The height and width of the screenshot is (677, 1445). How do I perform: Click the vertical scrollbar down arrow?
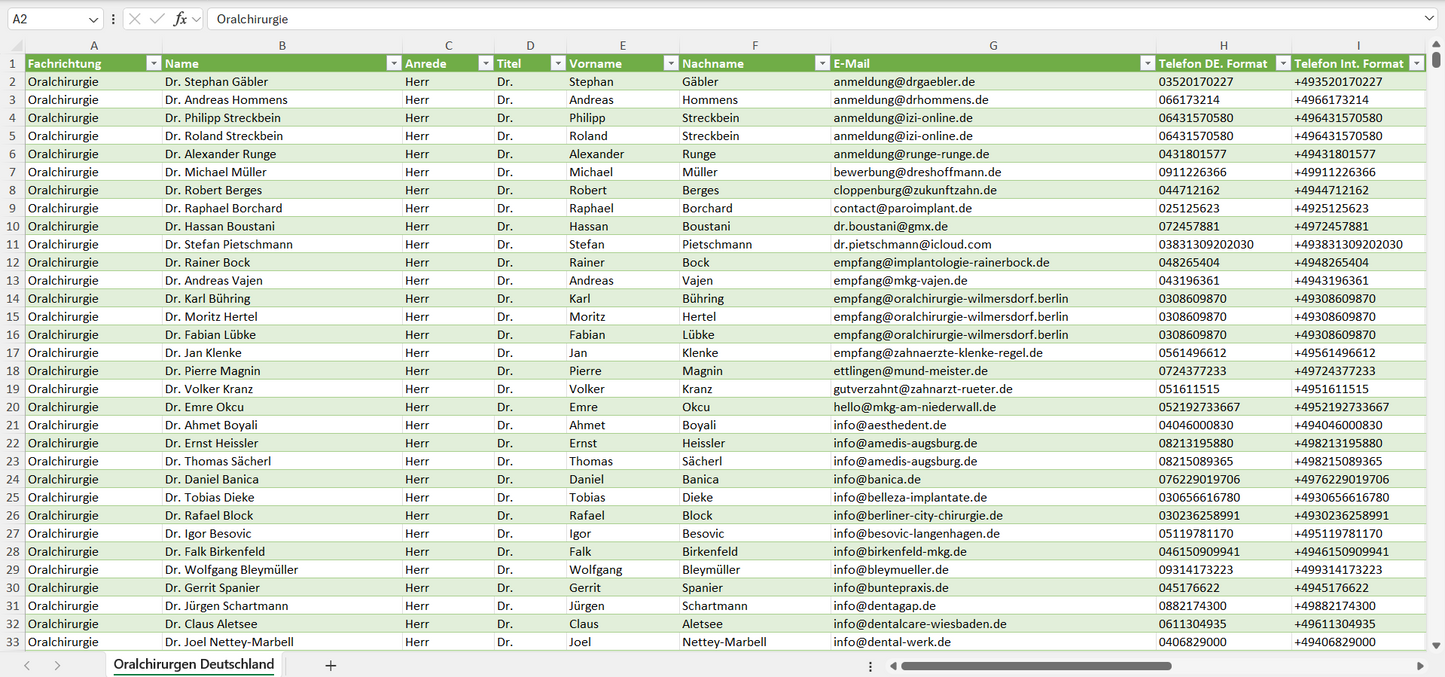coord(1437,646)
